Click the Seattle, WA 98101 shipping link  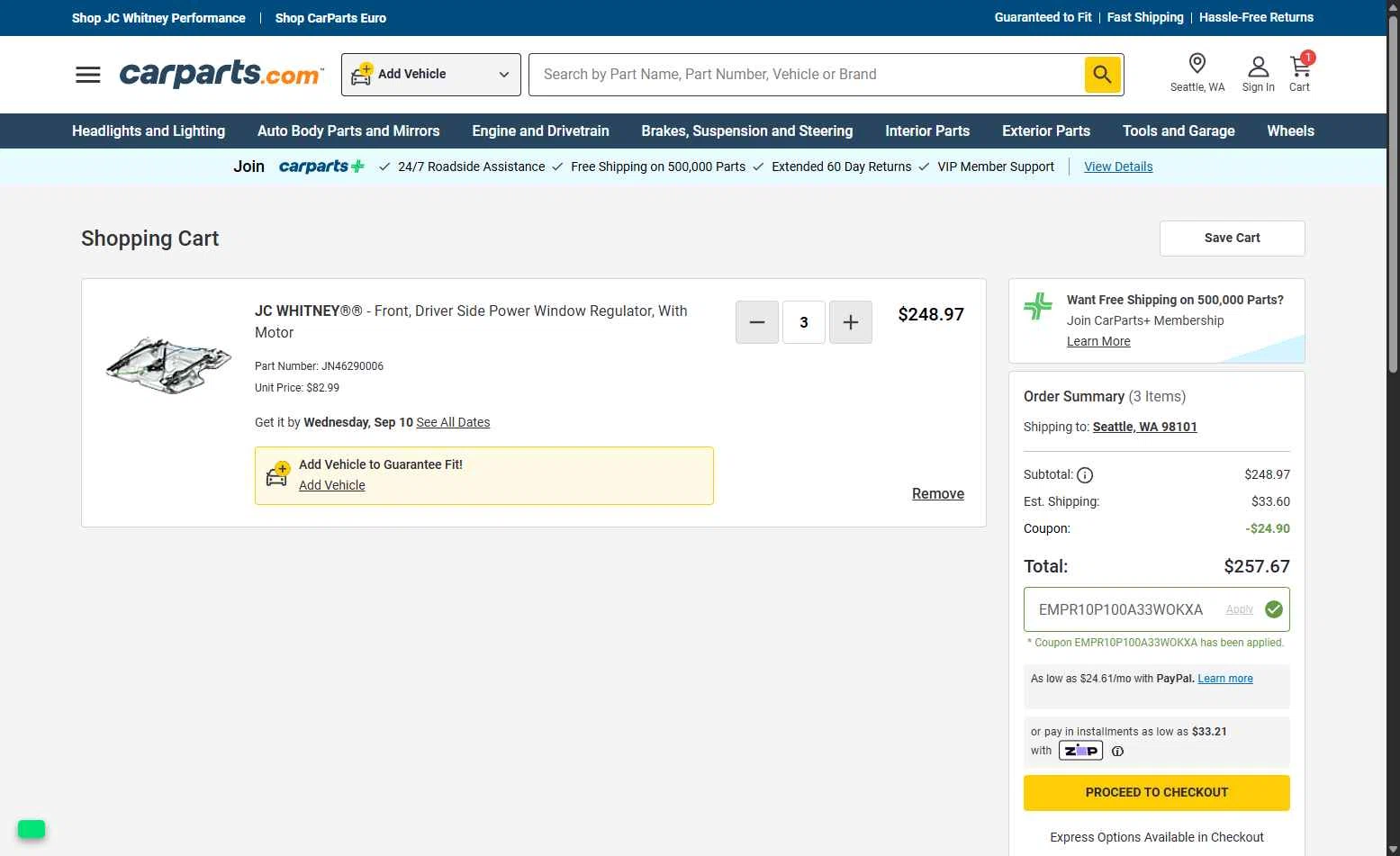[x=1144, y=427]
